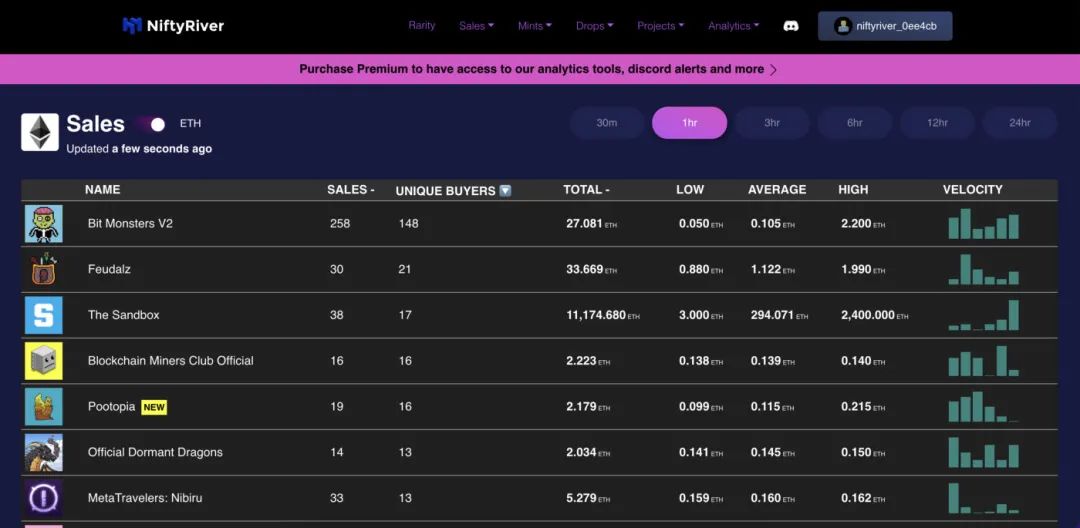Open Official Dormant Dragons name link
Screen dimensions: 1080x528
click(155, 452)
